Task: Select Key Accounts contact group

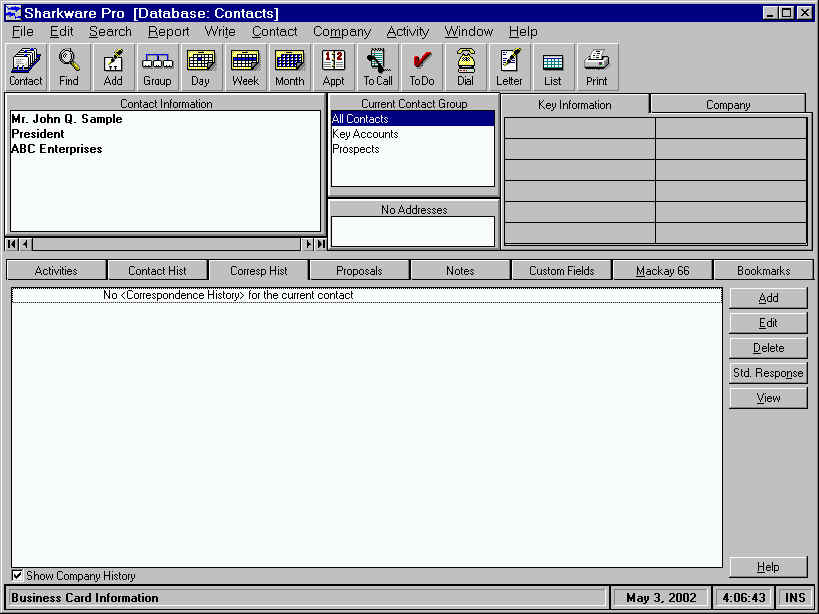Action: [x=365, y=134]
